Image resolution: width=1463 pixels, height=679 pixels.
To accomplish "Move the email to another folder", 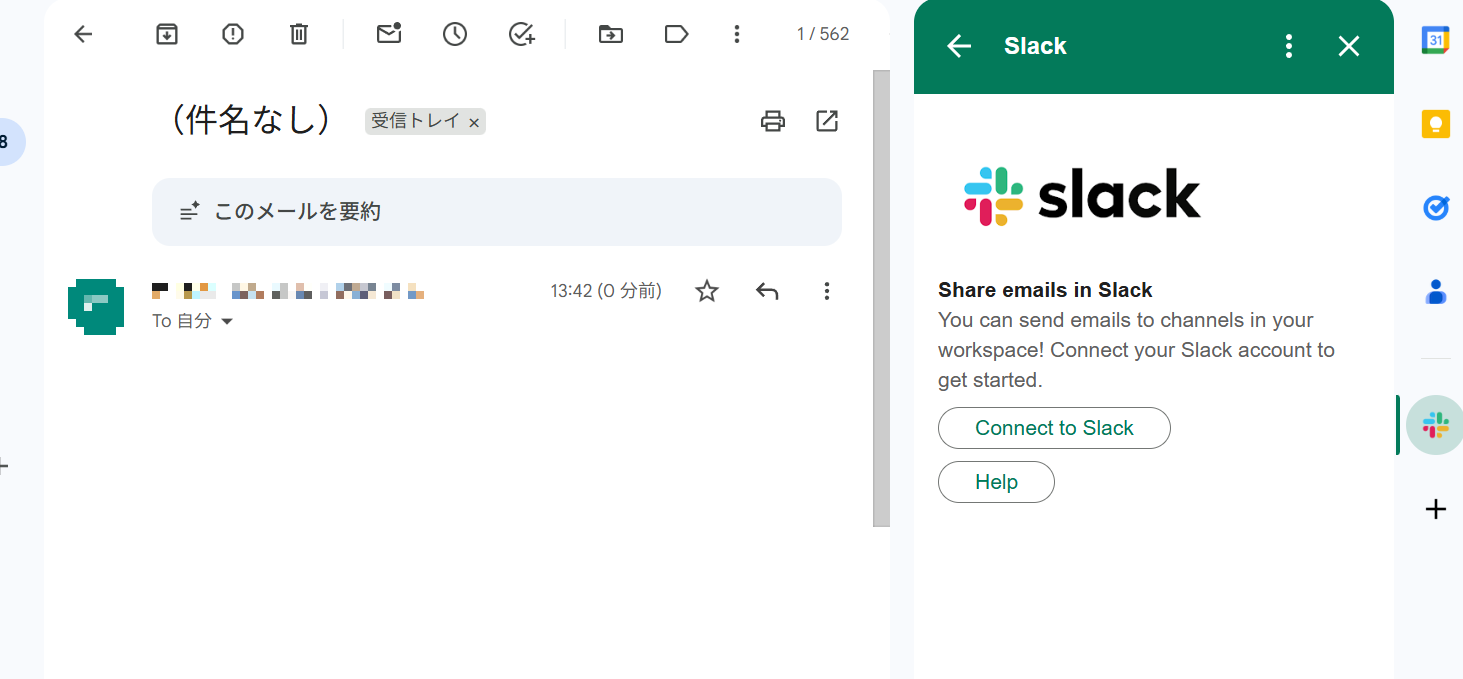I will pos(610,33).
